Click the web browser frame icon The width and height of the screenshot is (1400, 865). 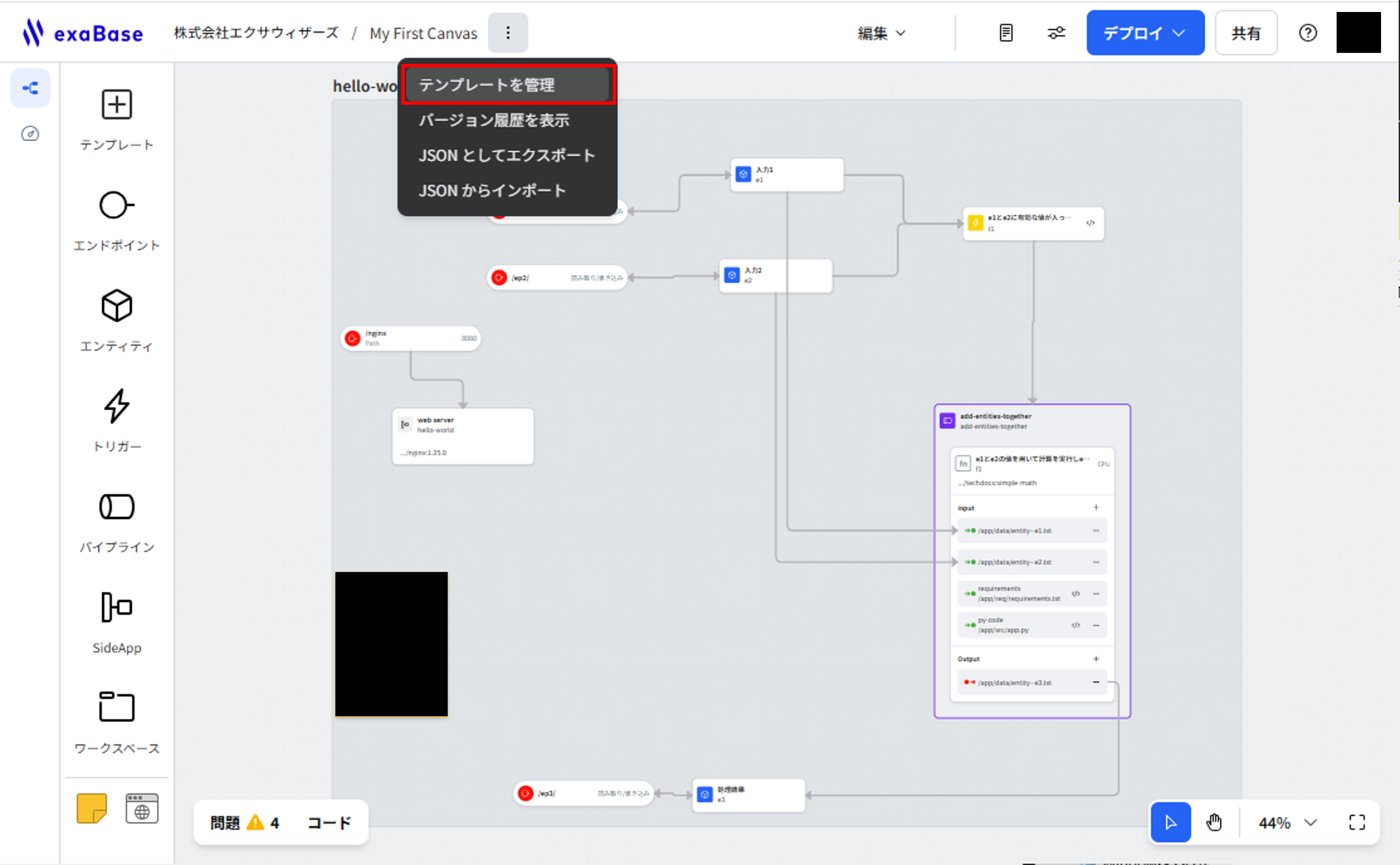(142, 809)
